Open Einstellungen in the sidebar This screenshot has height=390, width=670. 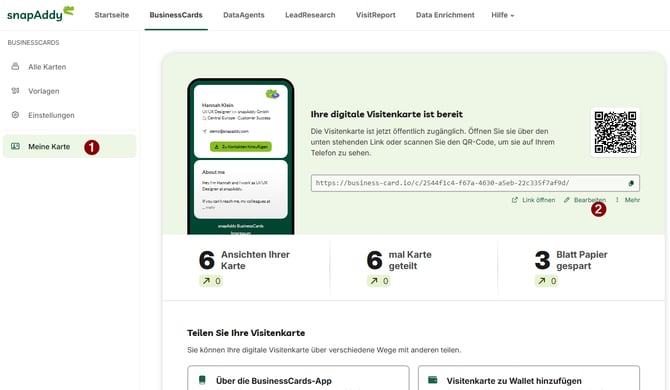pyautogui.click(x=51, y=115)
